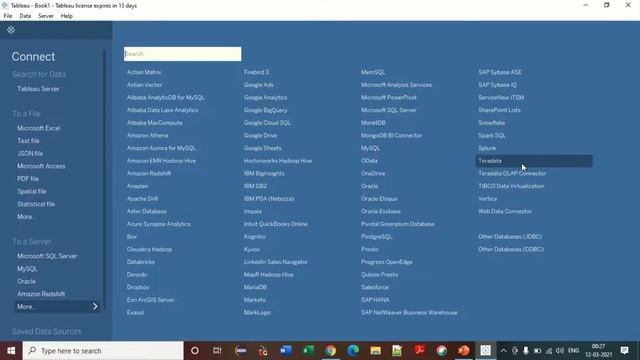Image resolution: width=640 pixels, height=360 pixels.
Task: Expand To a Server More connectors arrow
Action: click(95, 307)
